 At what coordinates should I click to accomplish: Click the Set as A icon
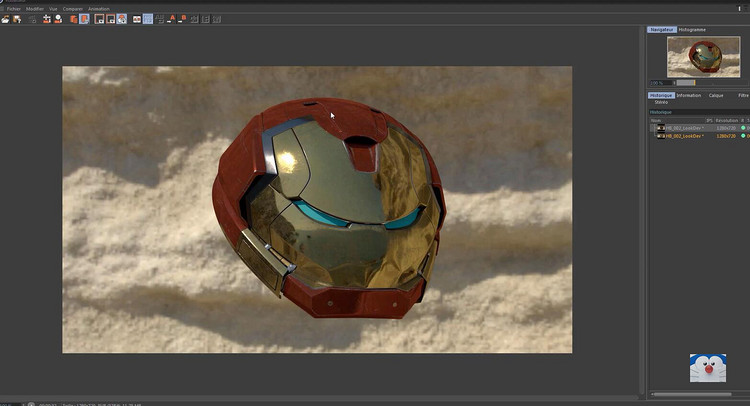coord(171,19)
